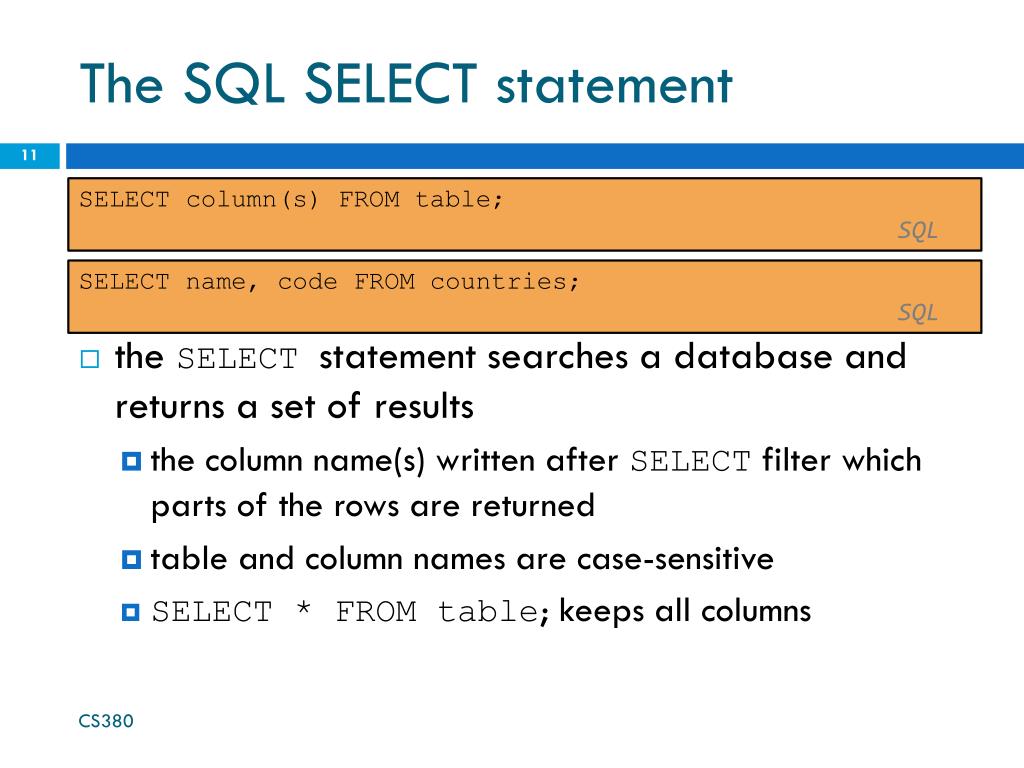Click the word 'case-sensitive' in the bullet
Screen dimensions: 1024x768
pyautogui.click(x=675, y=559)
